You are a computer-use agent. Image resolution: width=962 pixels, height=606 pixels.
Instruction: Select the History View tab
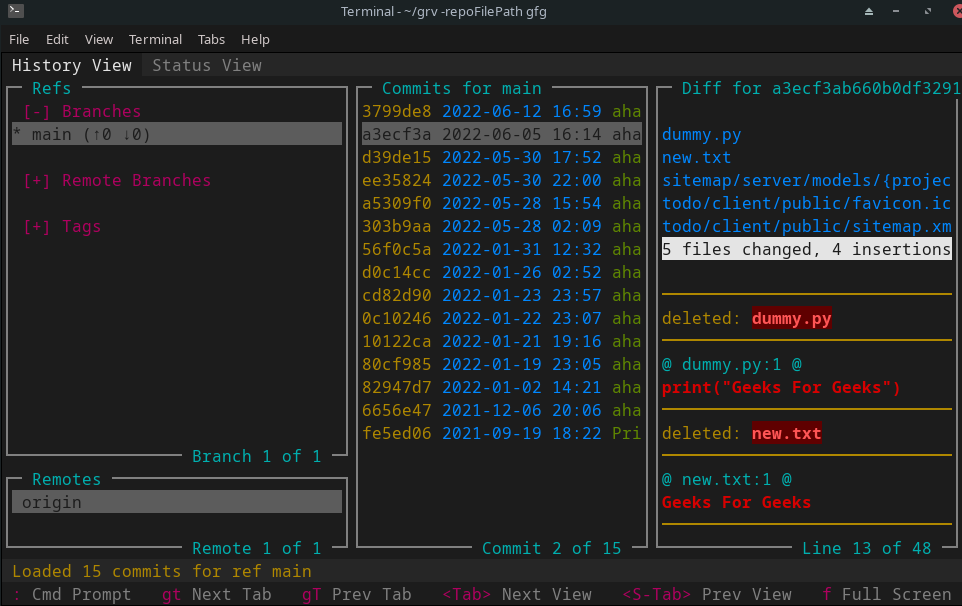(x=71, y=65)
